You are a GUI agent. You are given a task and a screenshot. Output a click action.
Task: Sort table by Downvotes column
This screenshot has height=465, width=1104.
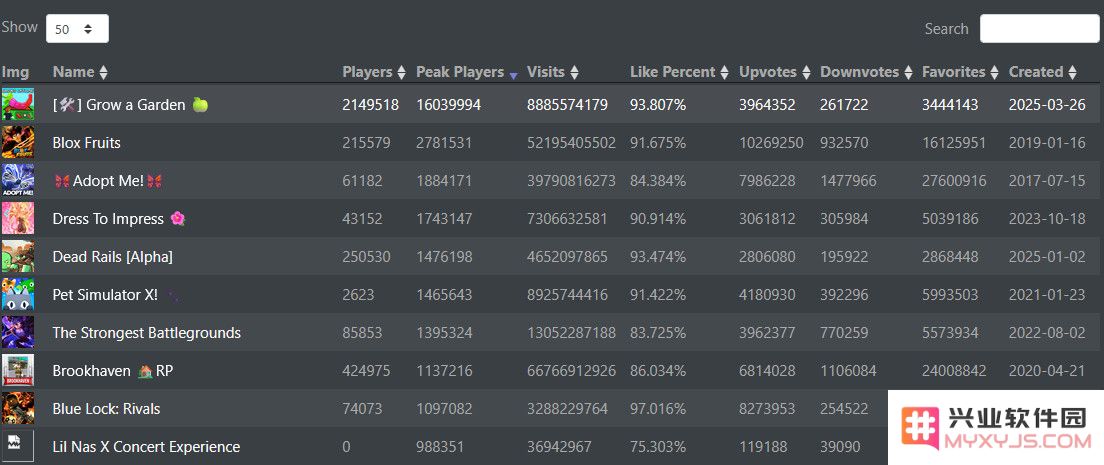point(866,72)
